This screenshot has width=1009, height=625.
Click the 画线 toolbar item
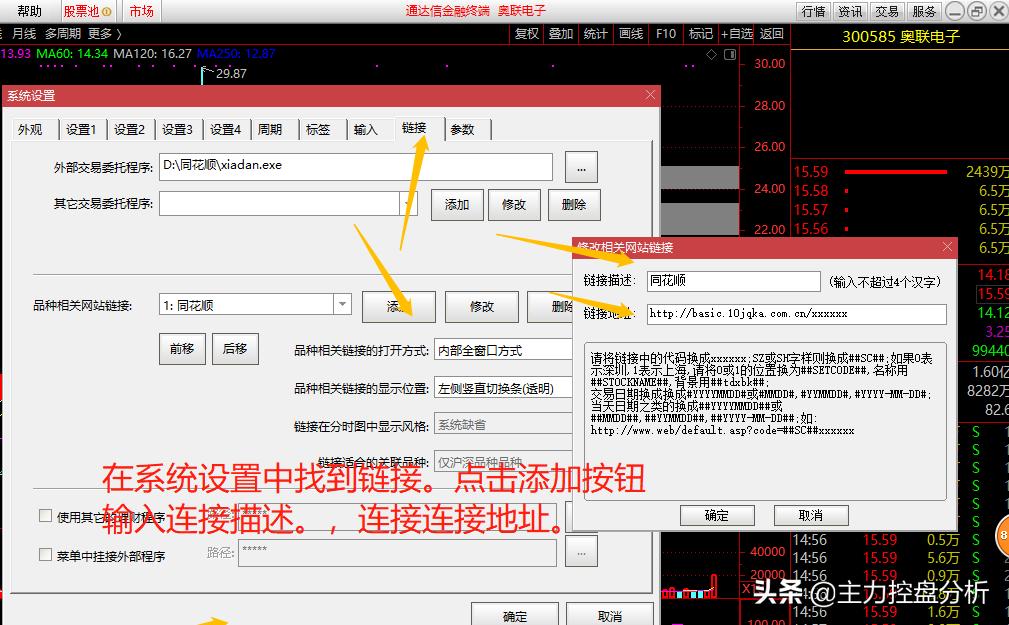tap(631, 33)
